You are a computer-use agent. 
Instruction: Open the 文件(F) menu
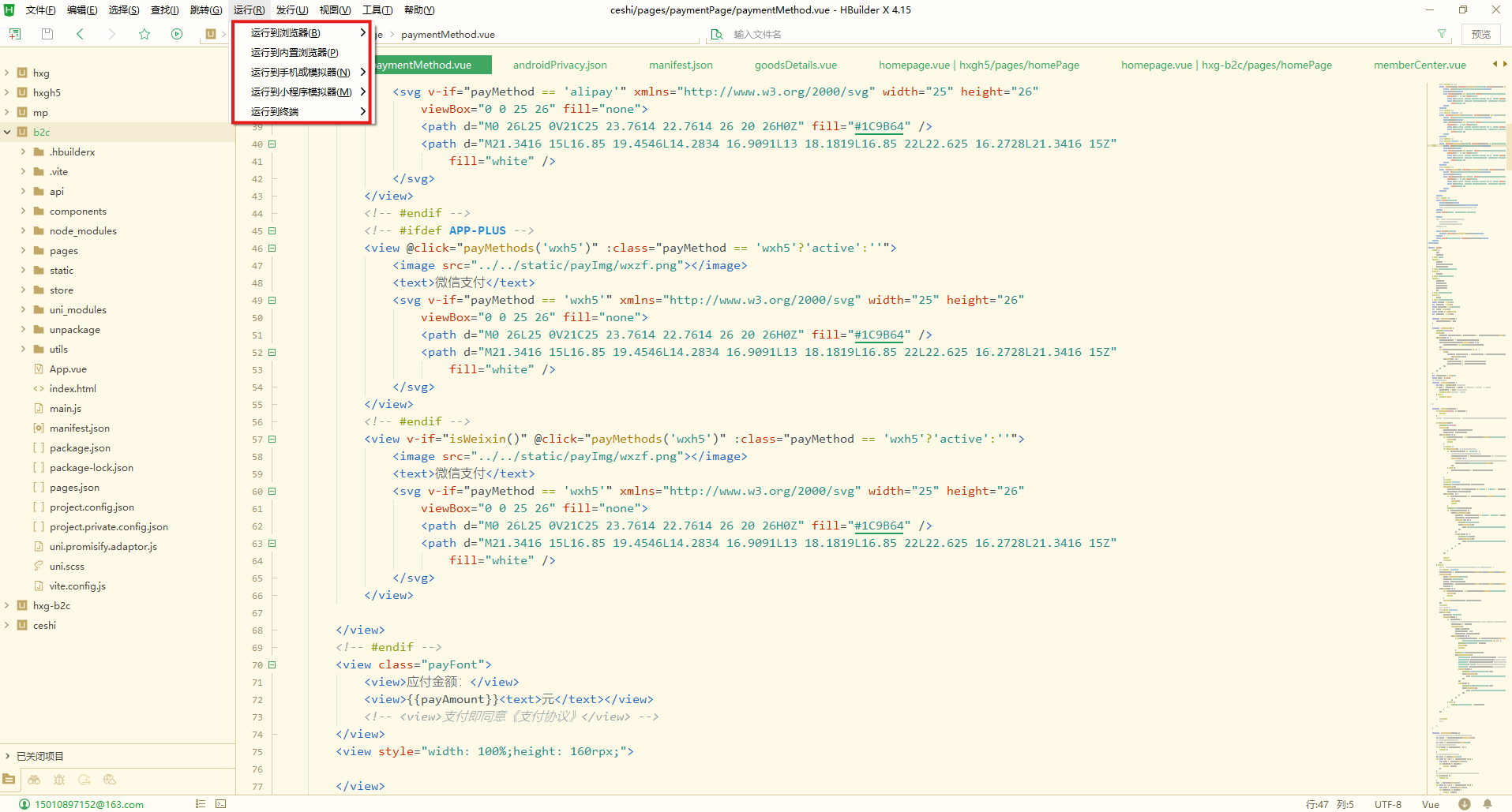point(40,9)
